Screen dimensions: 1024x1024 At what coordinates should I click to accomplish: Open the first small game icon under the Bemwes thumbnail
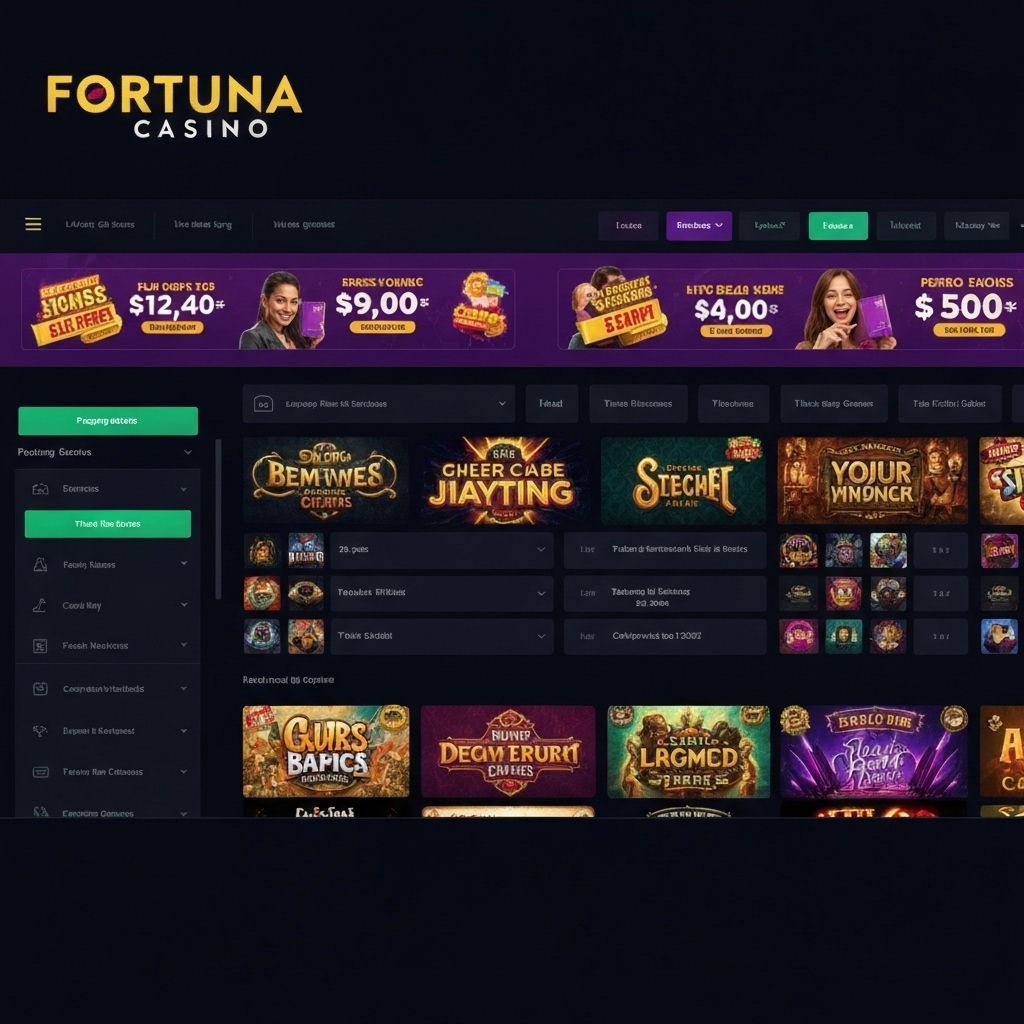tap(262, 550)
